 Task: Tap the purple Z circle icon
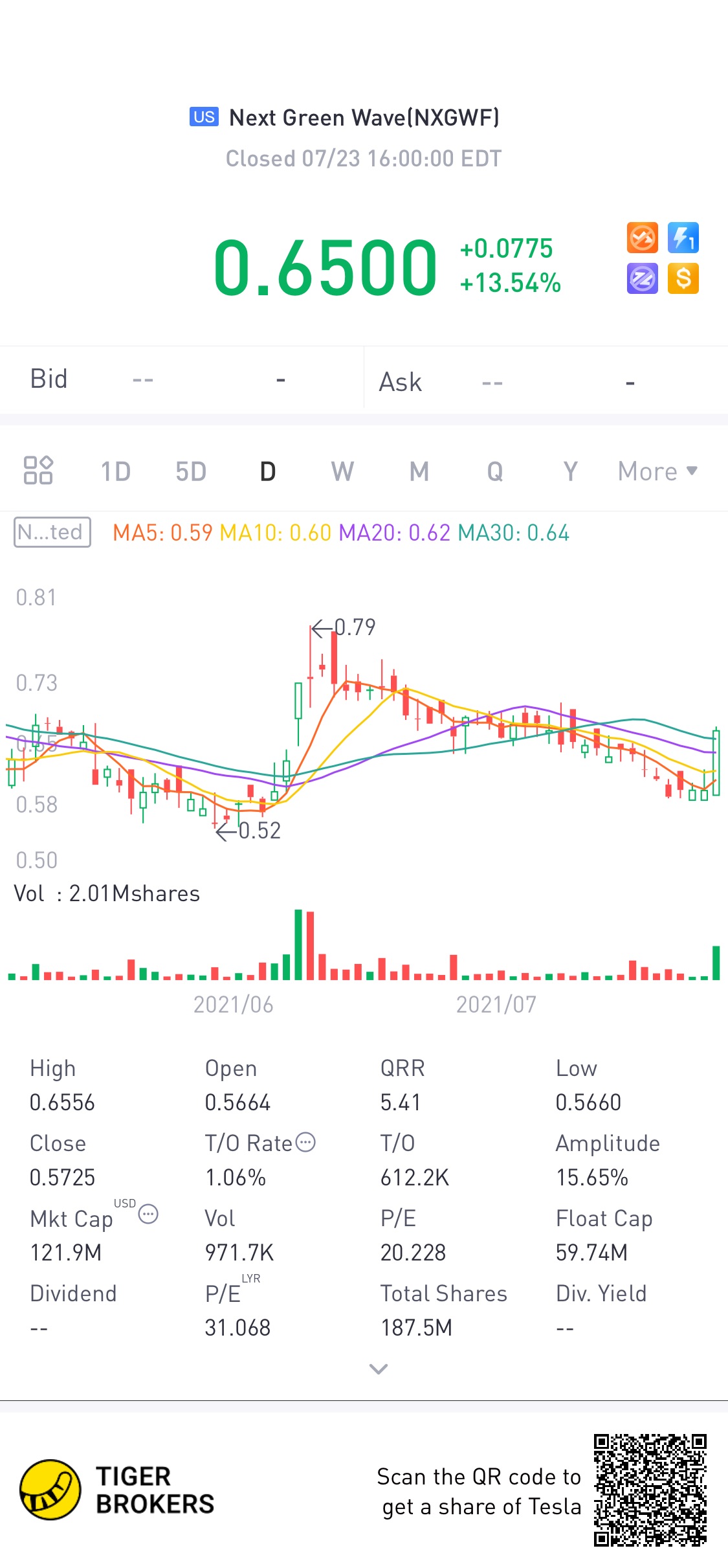pyautogui.click(x=642, y=278)
